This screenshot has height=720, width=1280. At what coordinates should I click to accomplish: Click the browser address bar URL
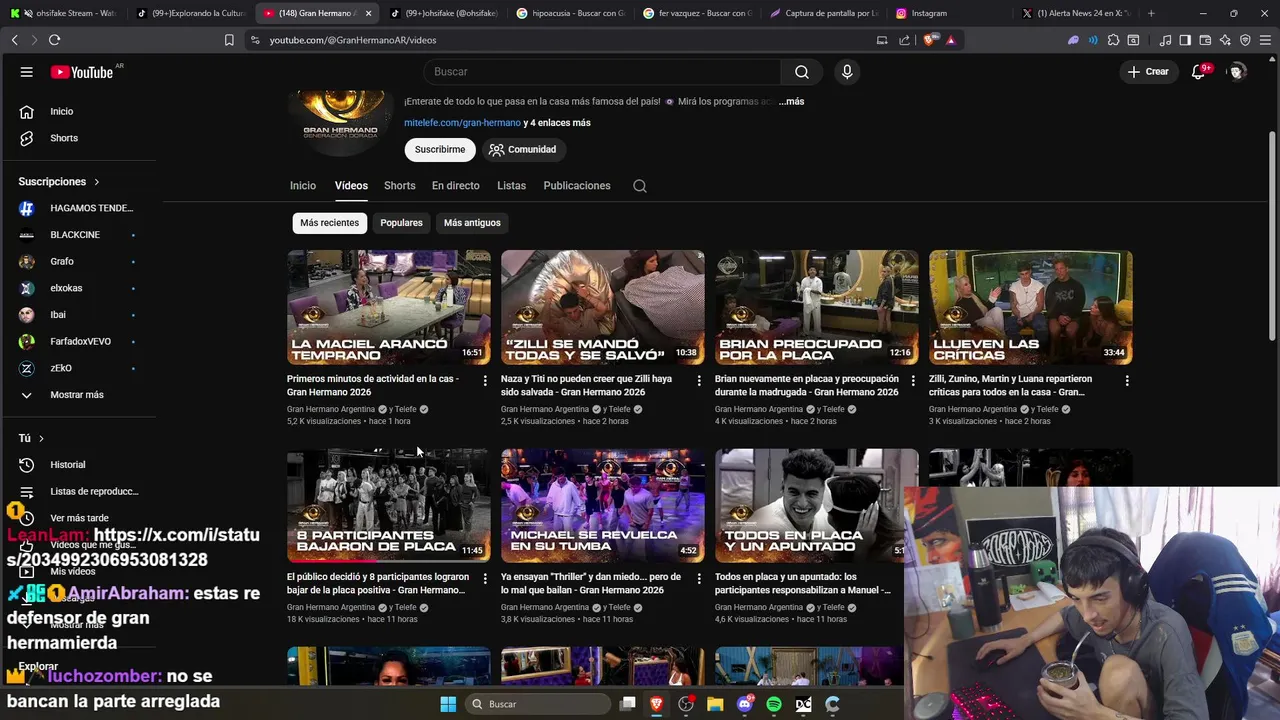click(353, 40)
